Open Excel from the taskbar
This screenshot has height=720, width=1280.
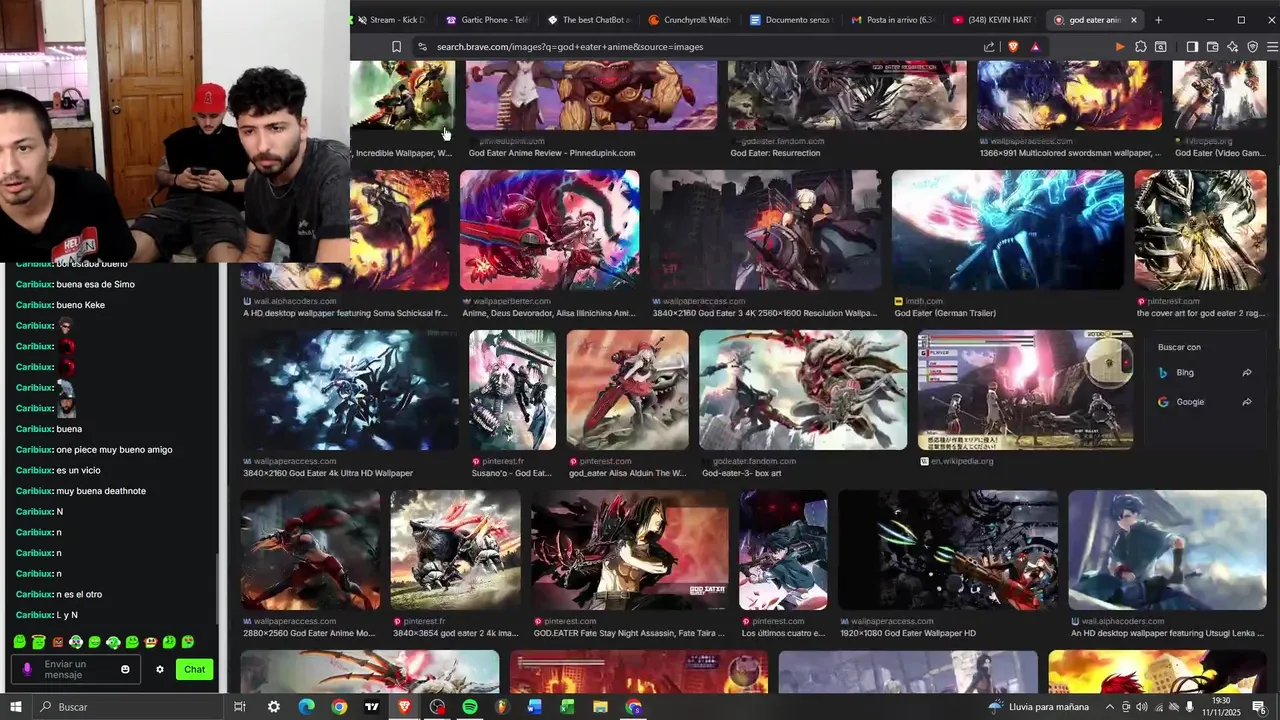click(x=567, y=707)
